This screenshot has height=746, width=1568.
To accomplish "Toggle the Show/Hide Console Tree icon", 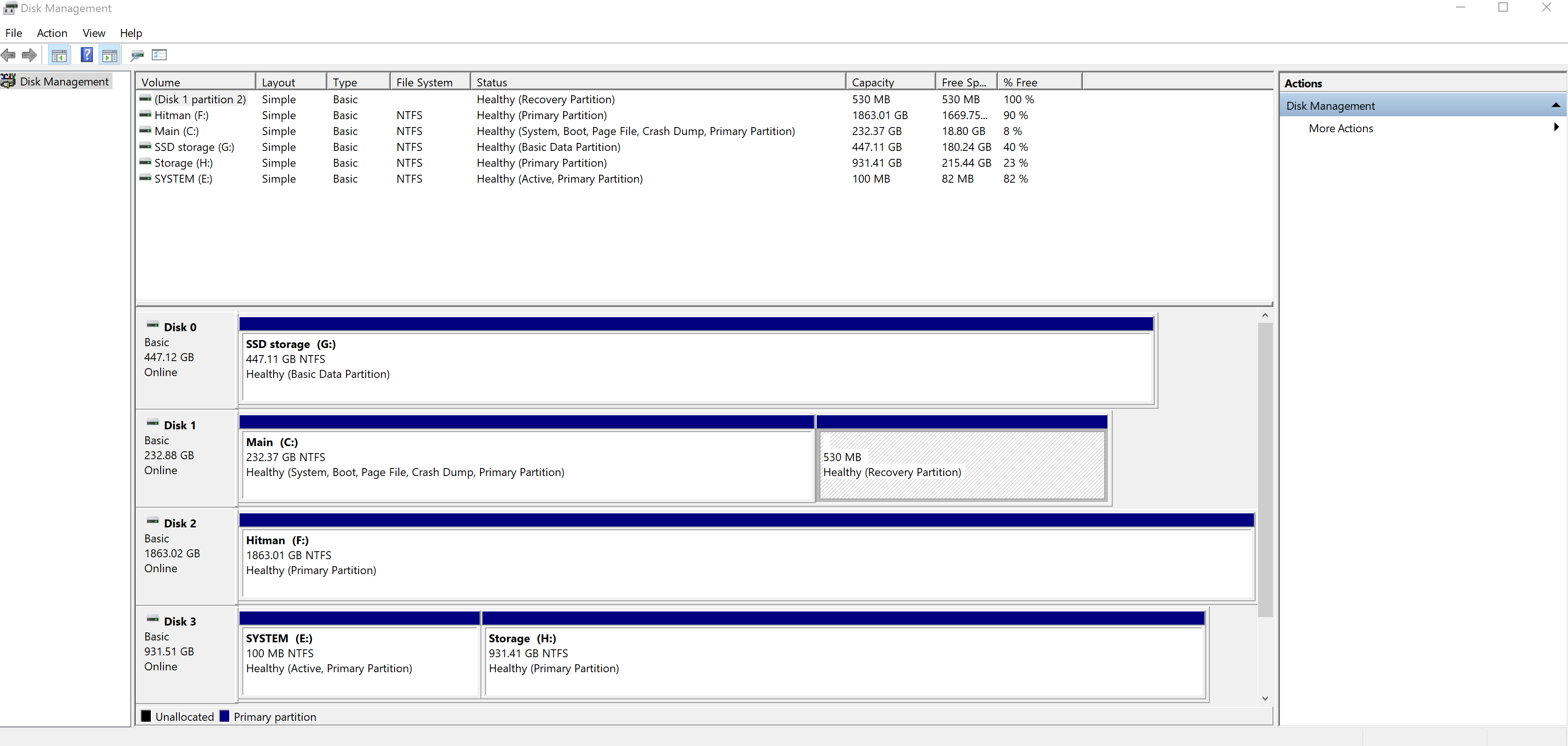I will tap(59, 56).
